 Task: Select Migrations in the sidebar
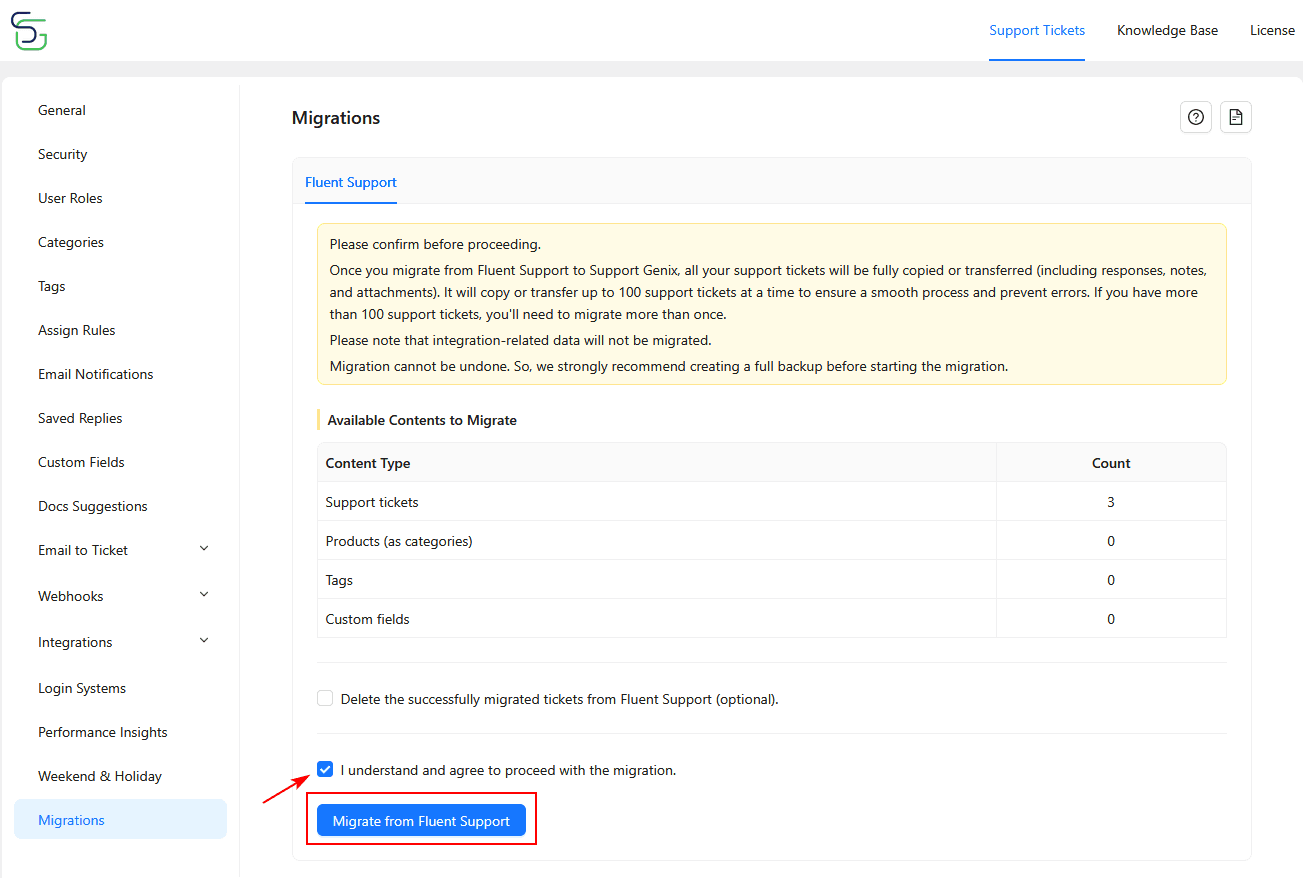[x=120, y=820]
